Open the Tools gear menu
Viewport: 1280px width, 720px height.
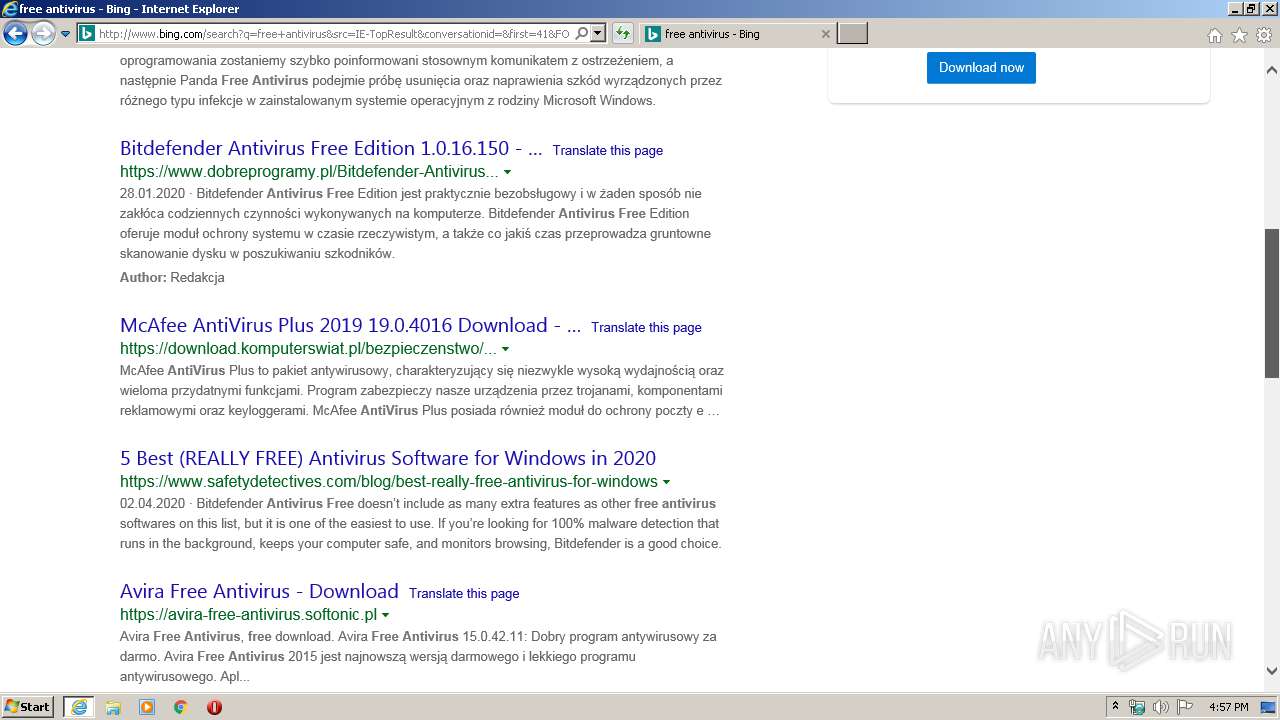pos(1263,35)
